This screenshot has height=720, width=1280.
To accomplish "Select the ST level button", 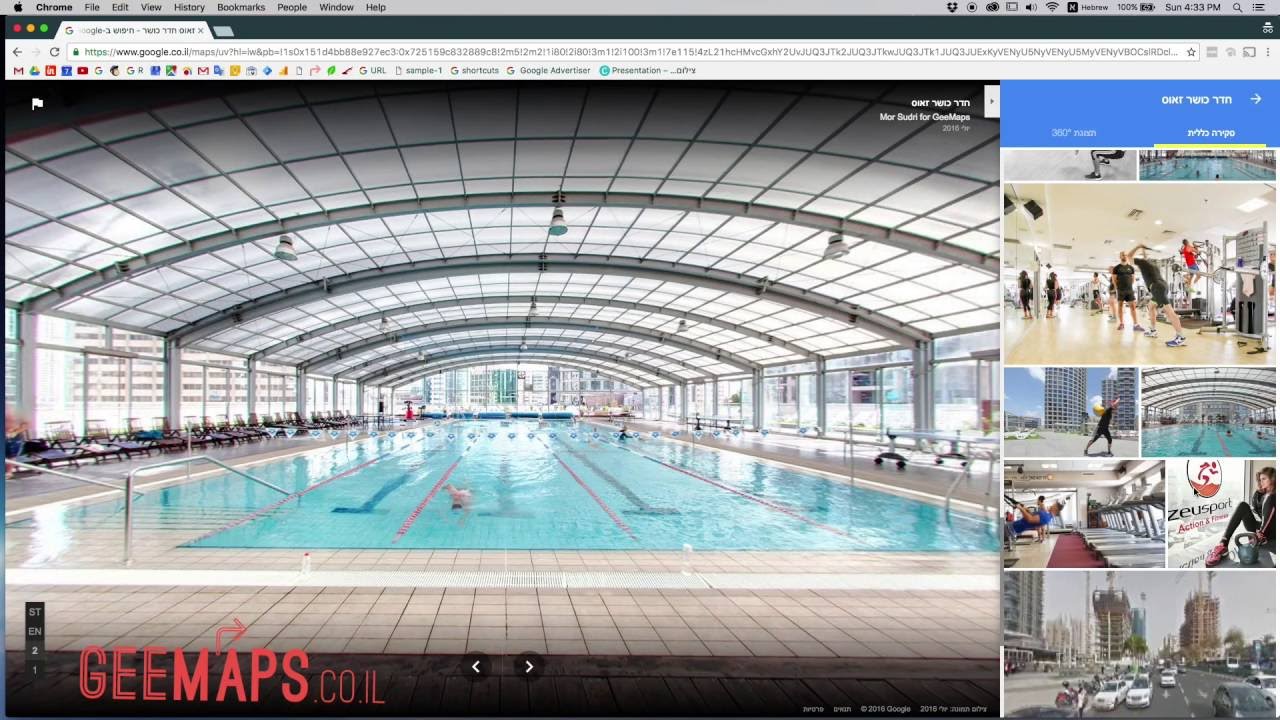I will (x=35, y=612).
